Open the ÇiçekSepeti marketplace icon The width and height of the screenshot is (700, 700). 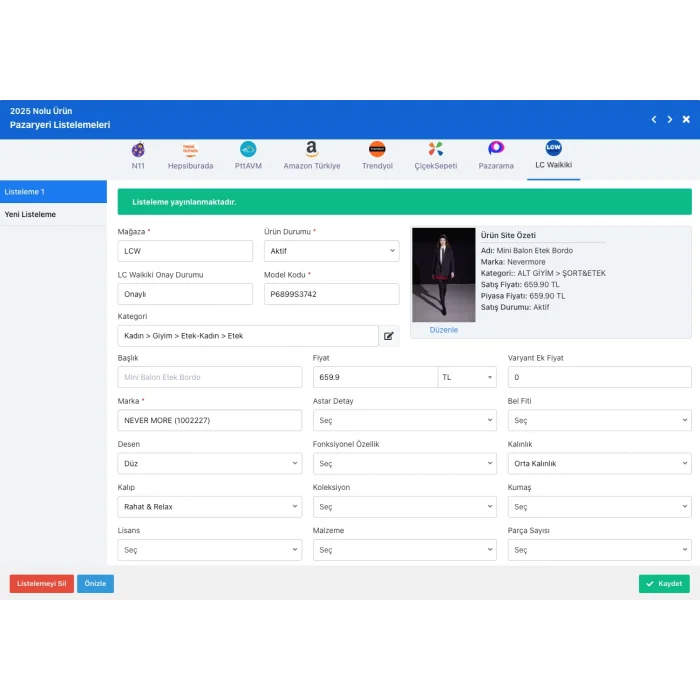[x=436, y=149]
